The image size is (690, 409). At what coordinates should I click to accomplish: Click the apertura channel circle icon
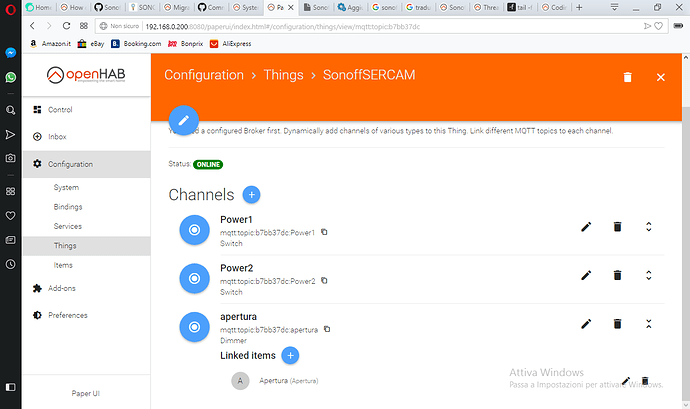point(194,327)
